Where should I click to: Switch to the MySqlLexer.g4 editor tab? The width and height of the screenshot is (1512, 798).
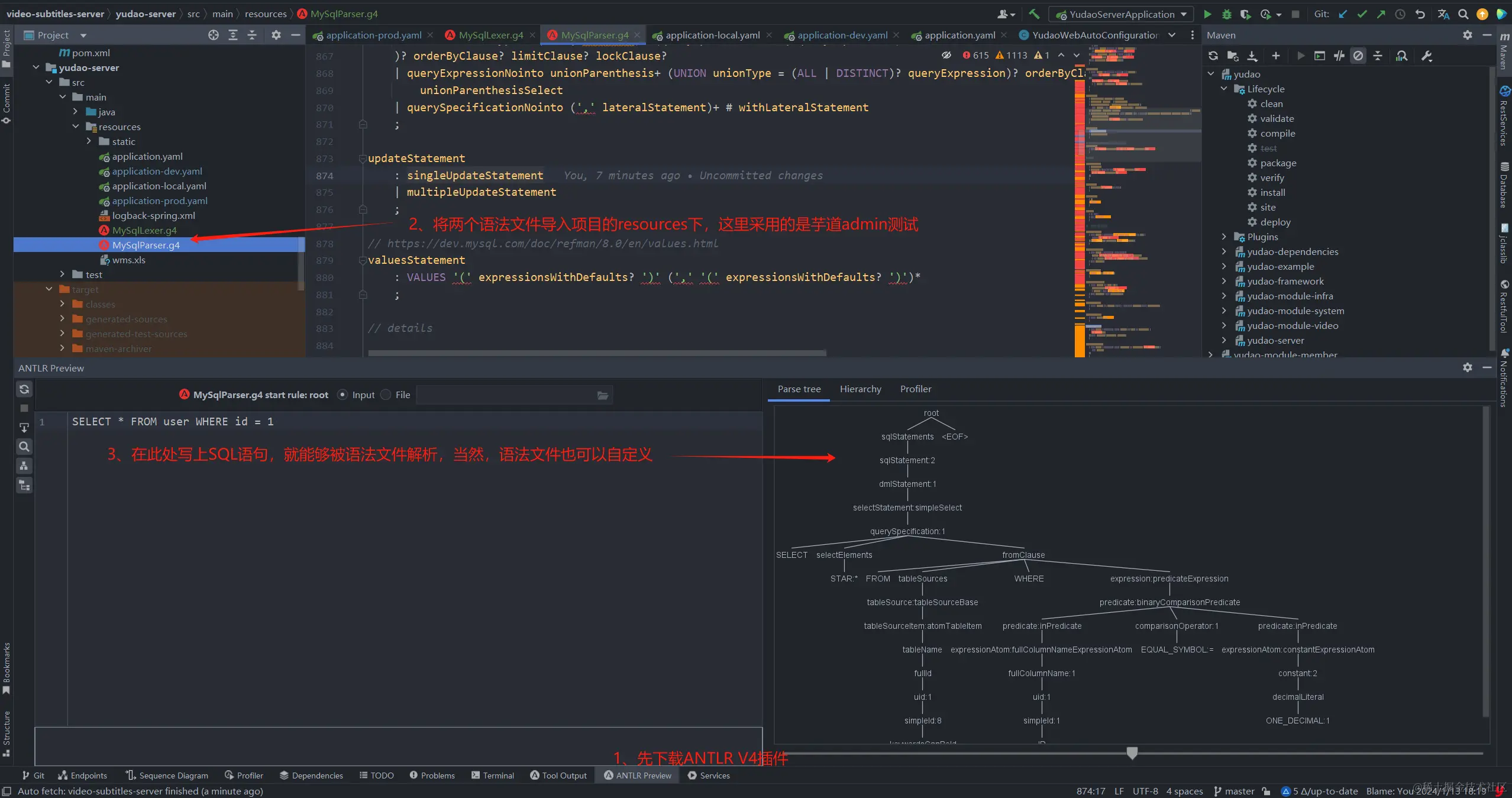pyautogui.click(x=490, y=35)
